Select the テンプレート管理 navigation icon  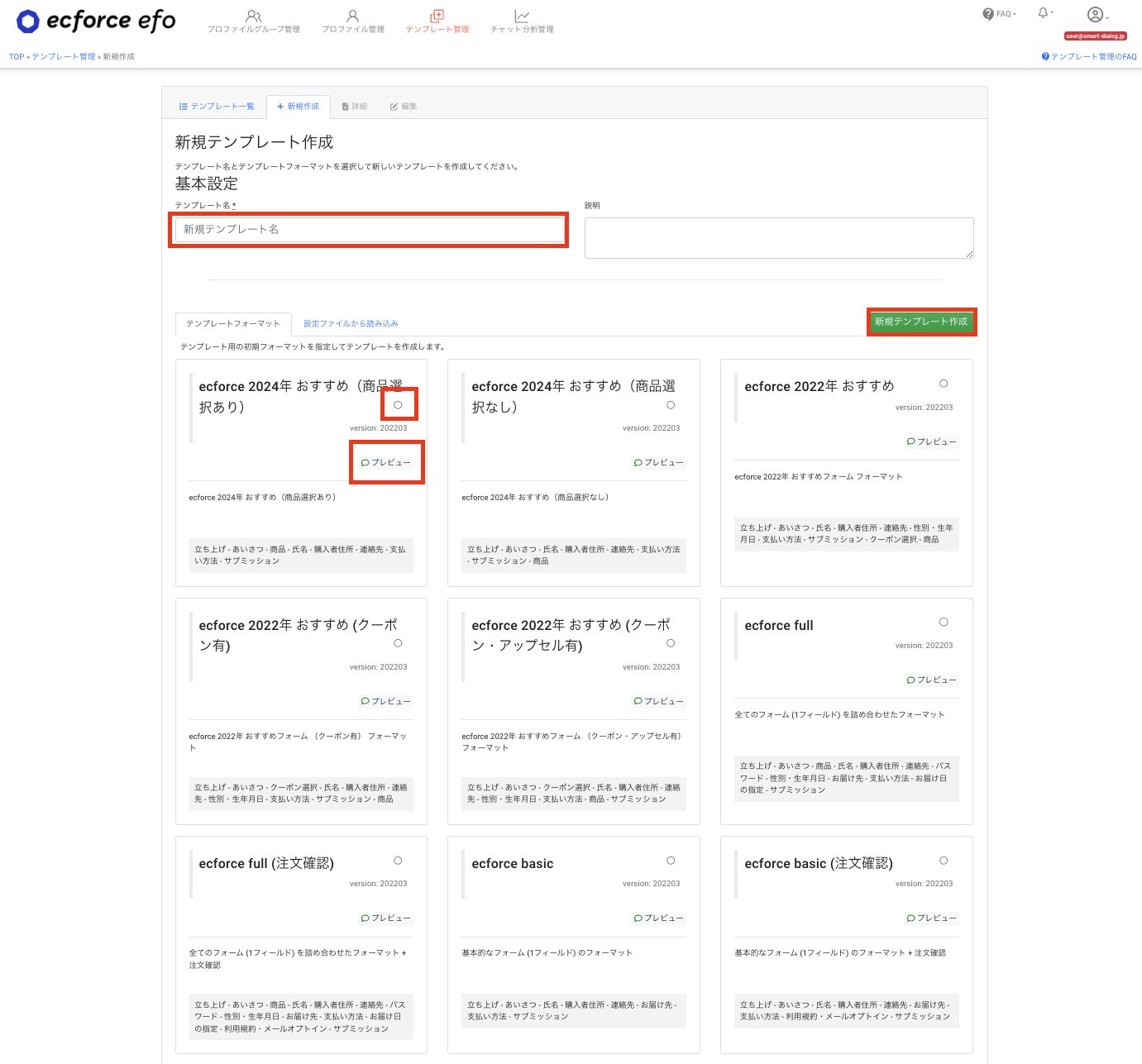tap(437, 15)
